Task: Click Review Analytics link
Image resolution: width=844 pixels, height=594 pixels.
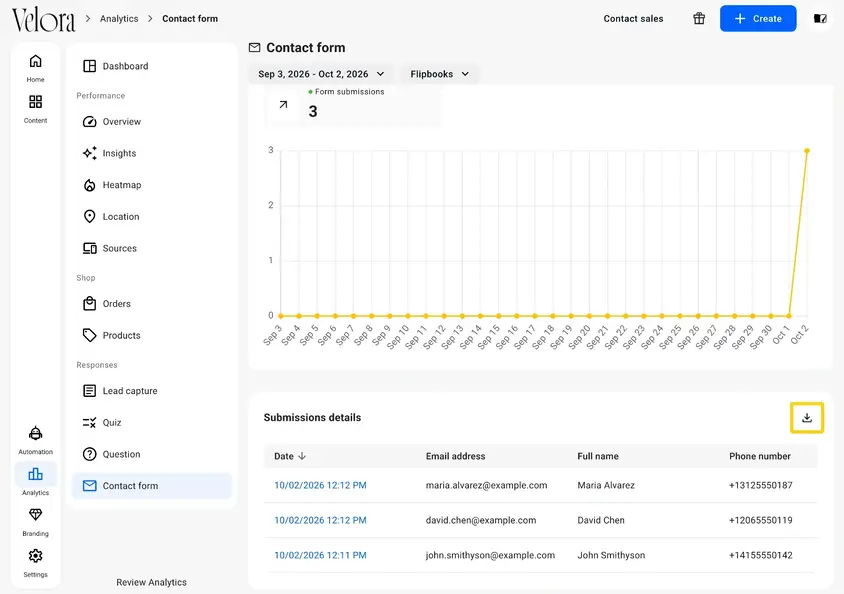Action: click(151, 583)
